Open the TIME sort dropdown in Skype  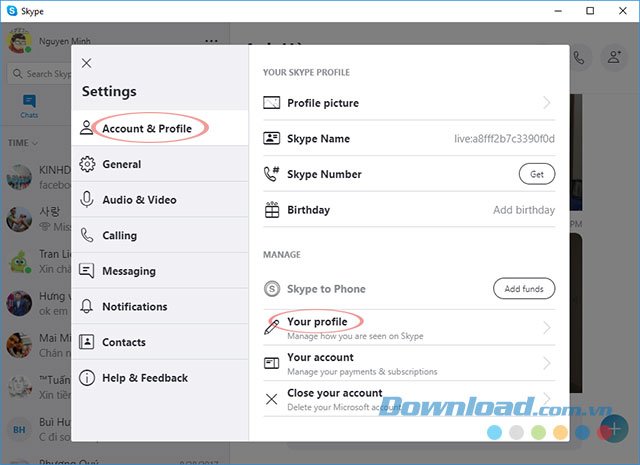pyautogui.click(x=23, y=143)
